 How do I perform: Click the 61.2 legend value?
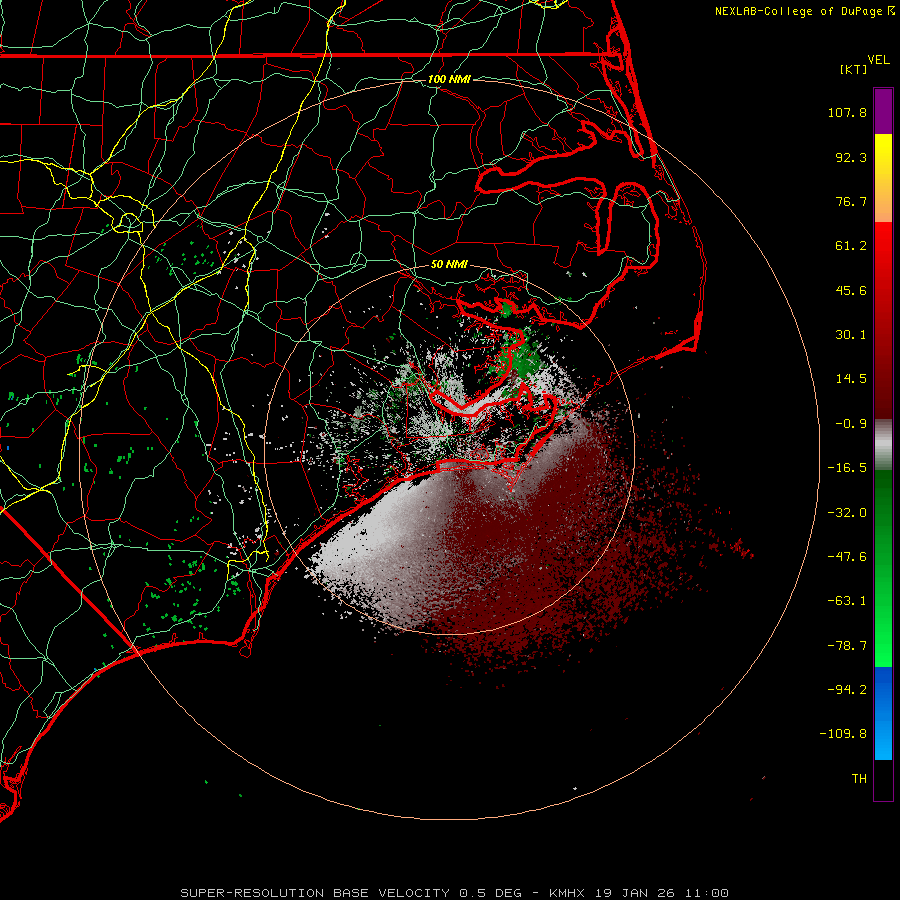[x=851, y=246]
